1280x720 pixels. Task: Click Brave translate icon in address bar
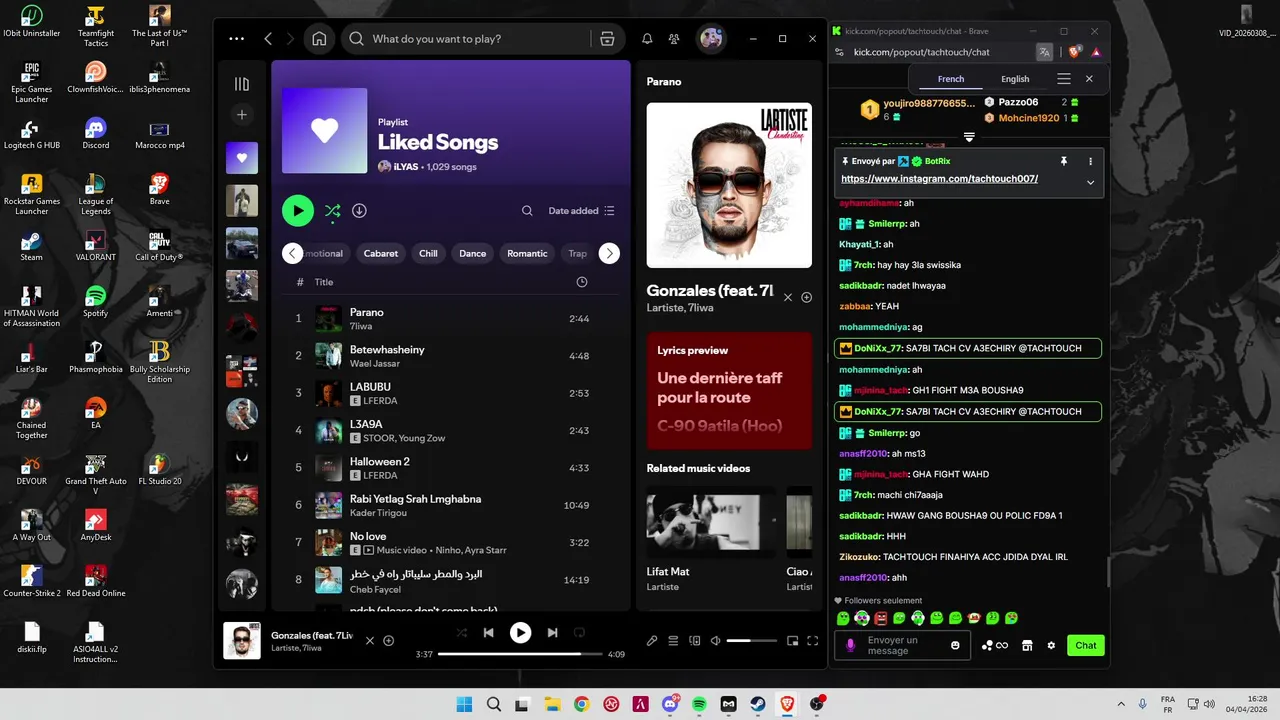click(x=1044, y=52)
